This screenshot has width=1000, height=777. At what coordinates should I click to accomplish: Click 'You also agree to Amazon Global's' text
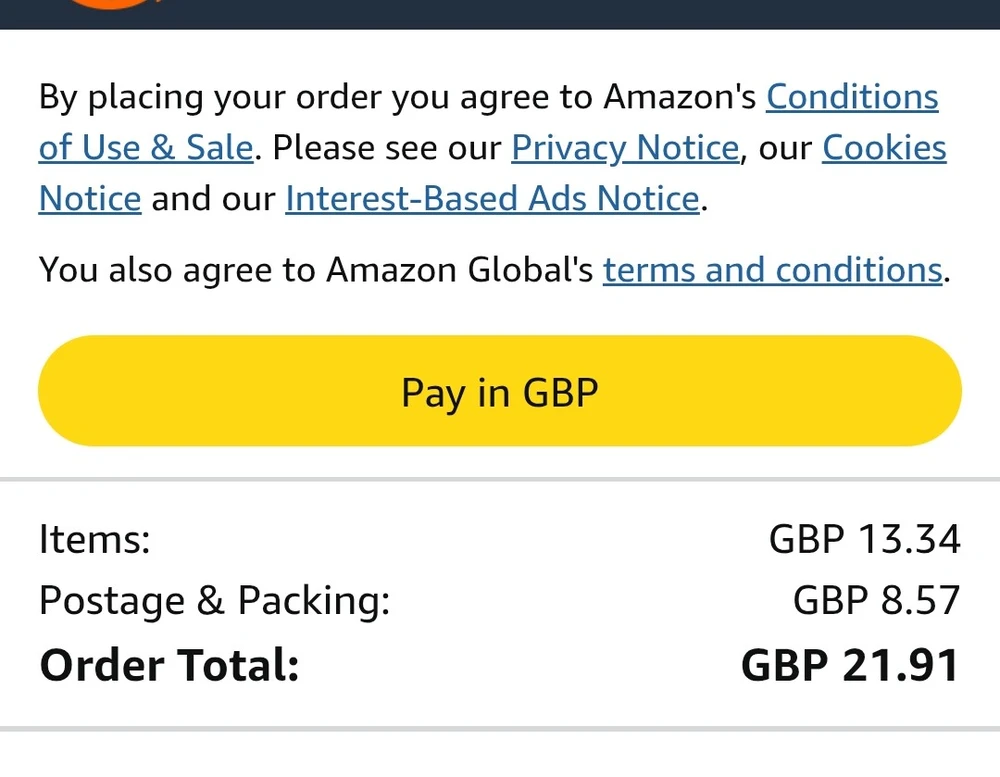pyautogui.click(x=316, y=270)
